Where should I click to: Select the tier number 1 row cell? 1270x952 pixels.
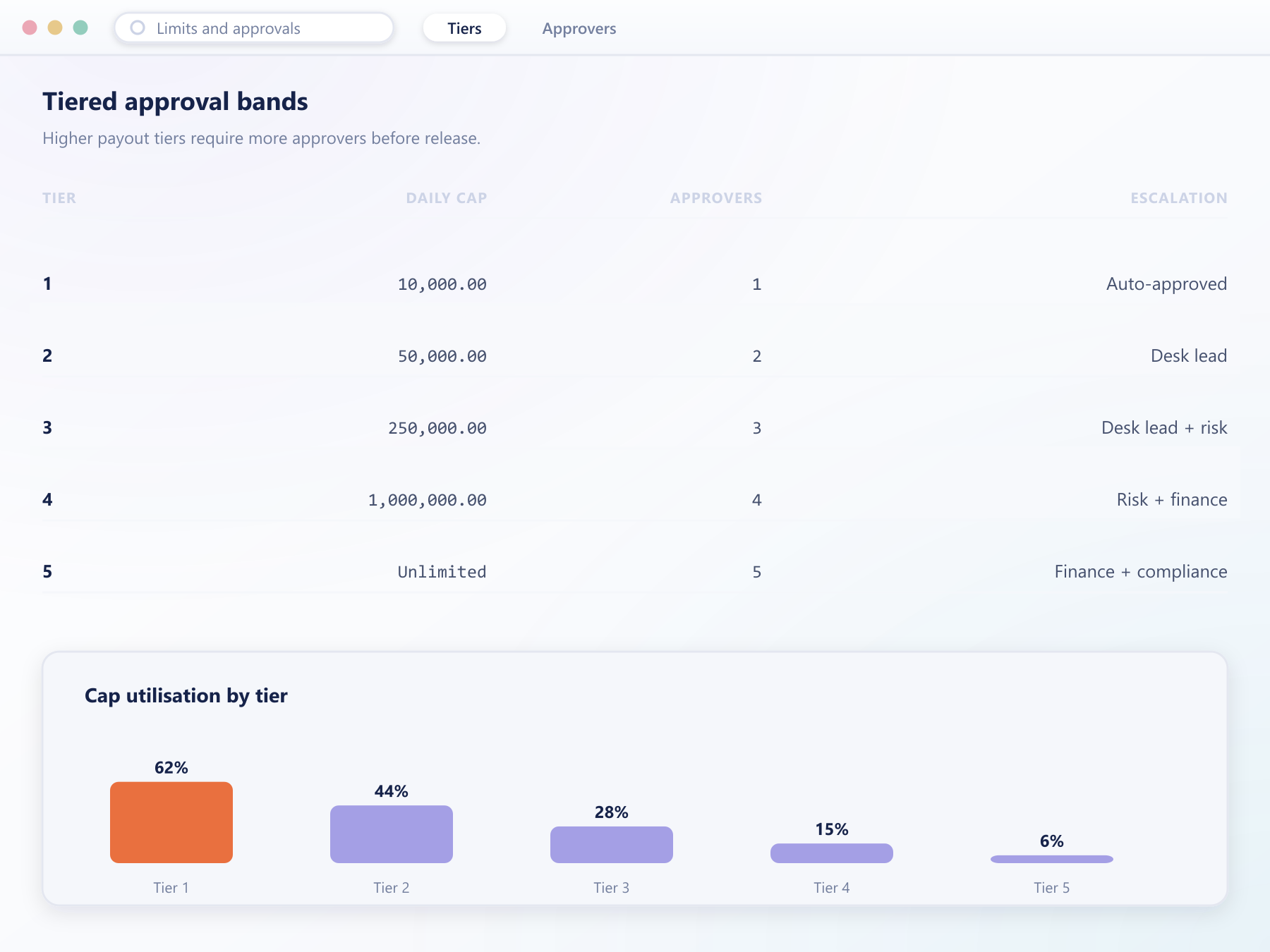click(47, 283)
